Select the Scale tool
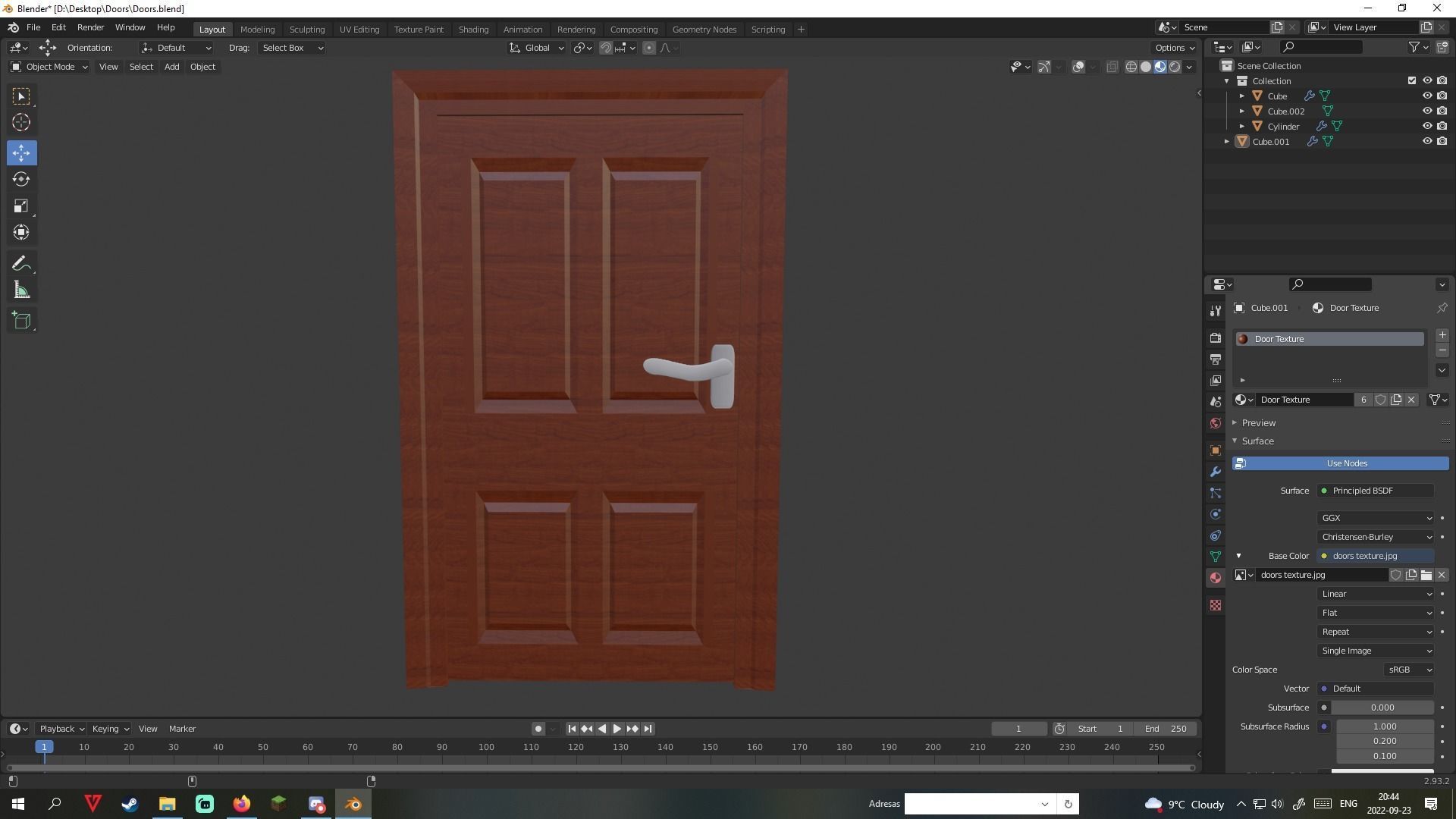The height and width of the screenshot is (819, 1456). [21, 206]
